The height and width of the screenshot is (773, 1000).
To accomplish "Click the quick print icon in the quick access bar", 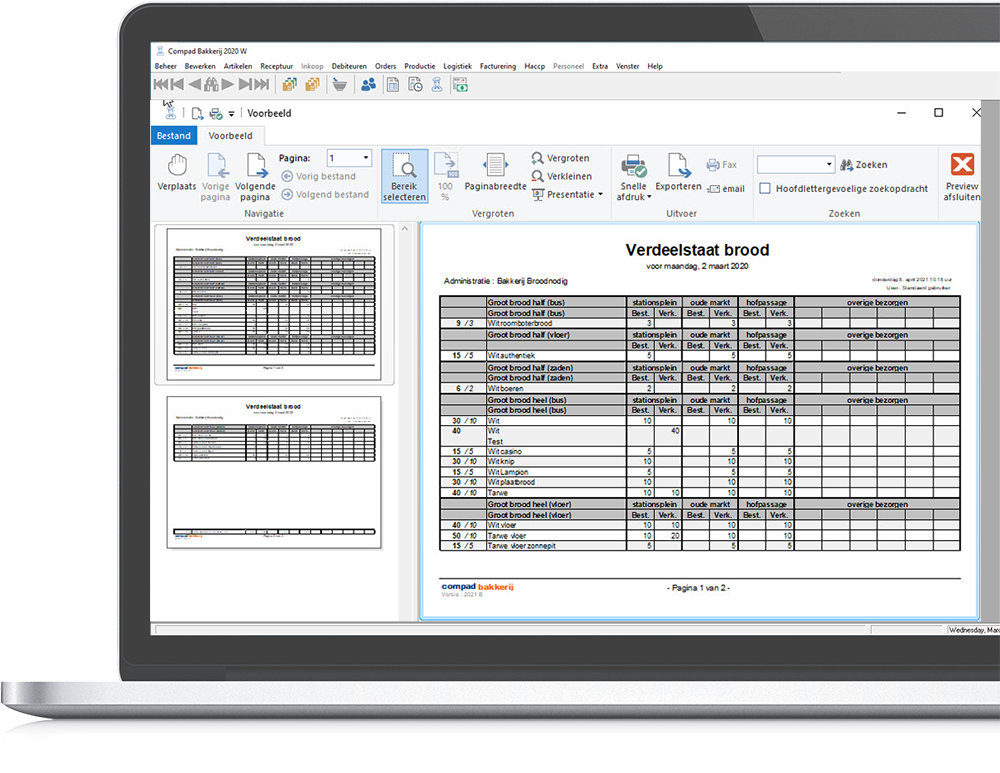I will [x=216, y=114].
